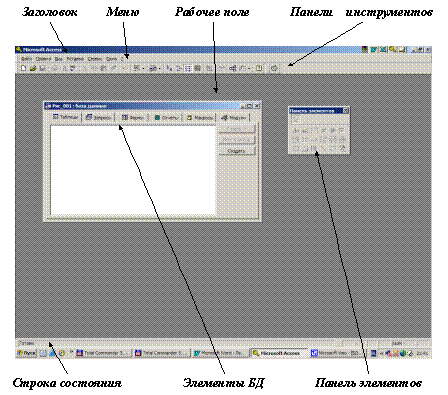Switch to Details view via the toolbar icon
The height and width of the screenshot is (395, 448).
[x=198, y=69]
